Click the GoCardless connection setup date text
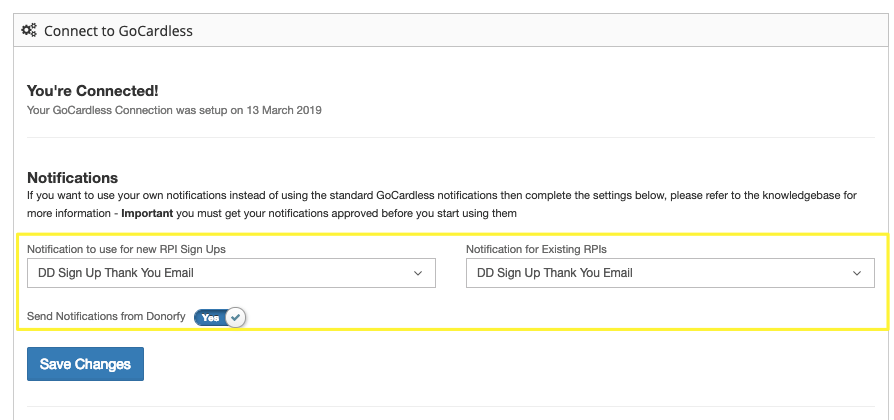 pyautogui.click(x=174, y=110)
